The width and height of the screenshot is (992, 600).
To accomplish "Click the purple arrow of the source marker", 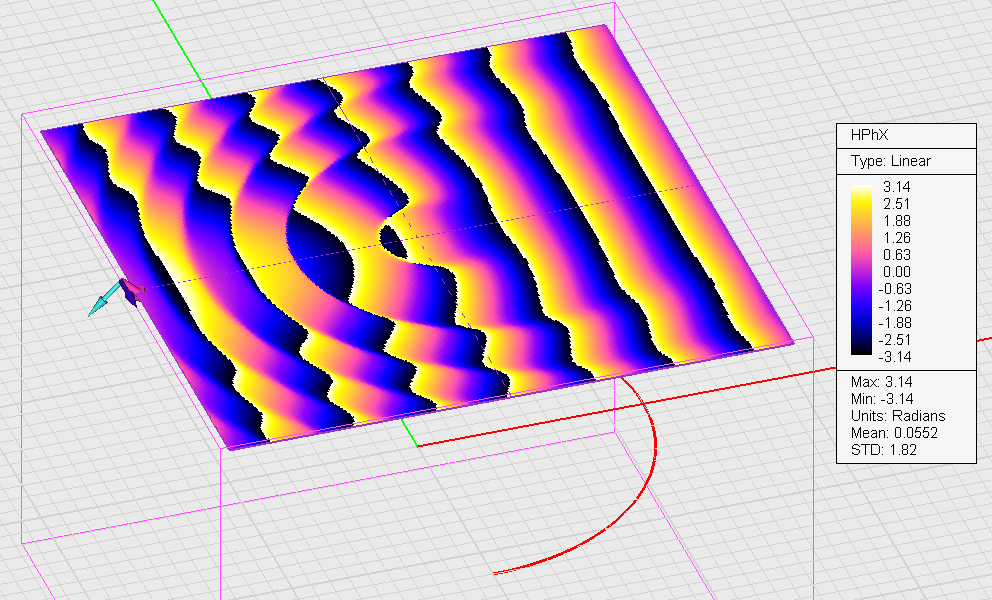I will [x=130, y=291].
